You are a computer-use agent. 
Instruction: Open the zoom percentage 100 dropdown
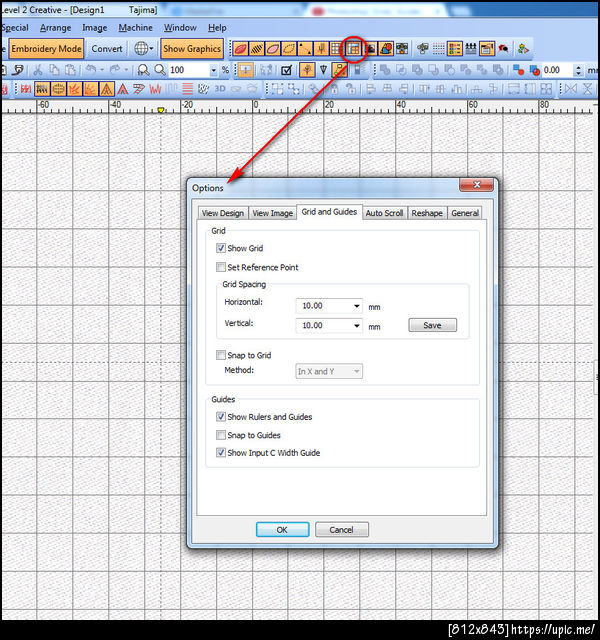click(x=213, y=70)
